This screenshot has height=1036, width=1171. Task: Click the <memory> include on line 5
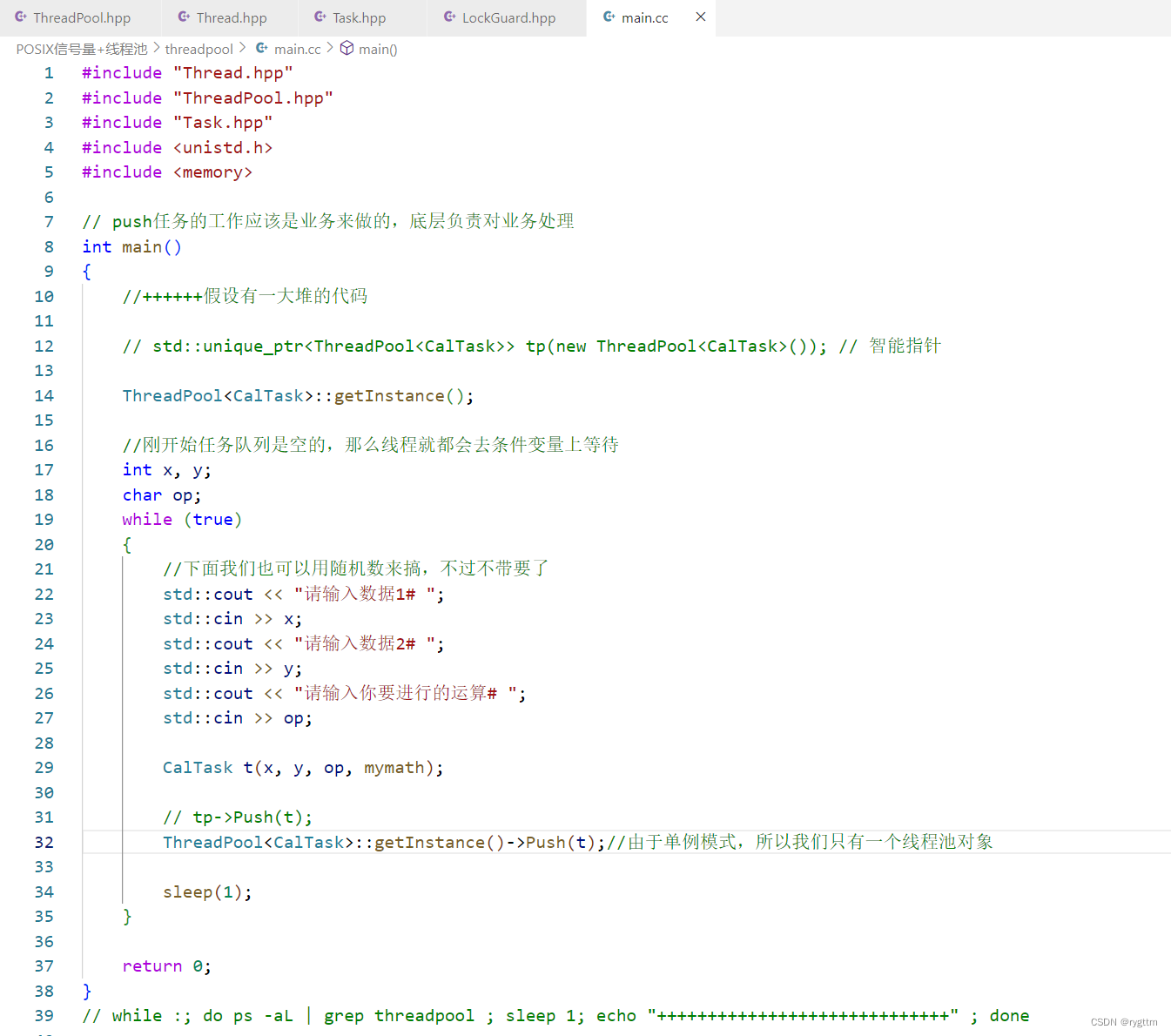pyautogui.click(x=212, y=172)
